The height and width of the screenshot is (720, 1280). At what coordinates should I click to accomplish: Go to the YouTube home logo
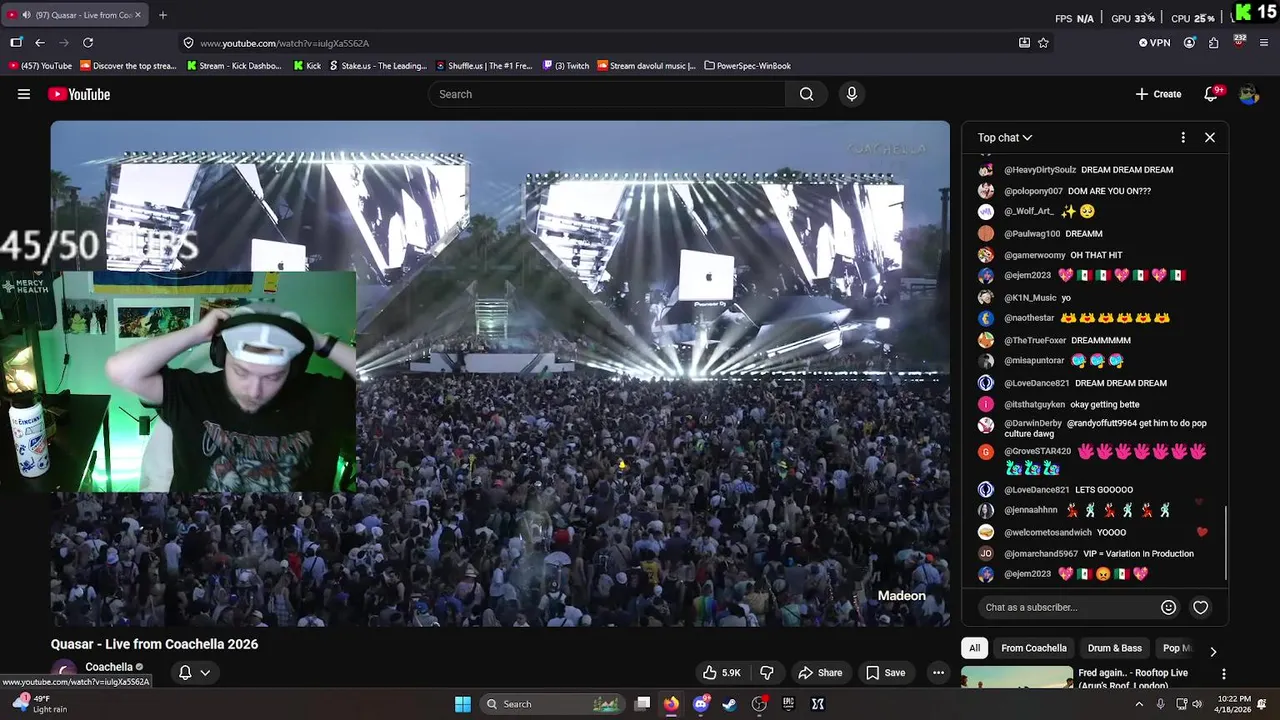(x=79, y=94)
